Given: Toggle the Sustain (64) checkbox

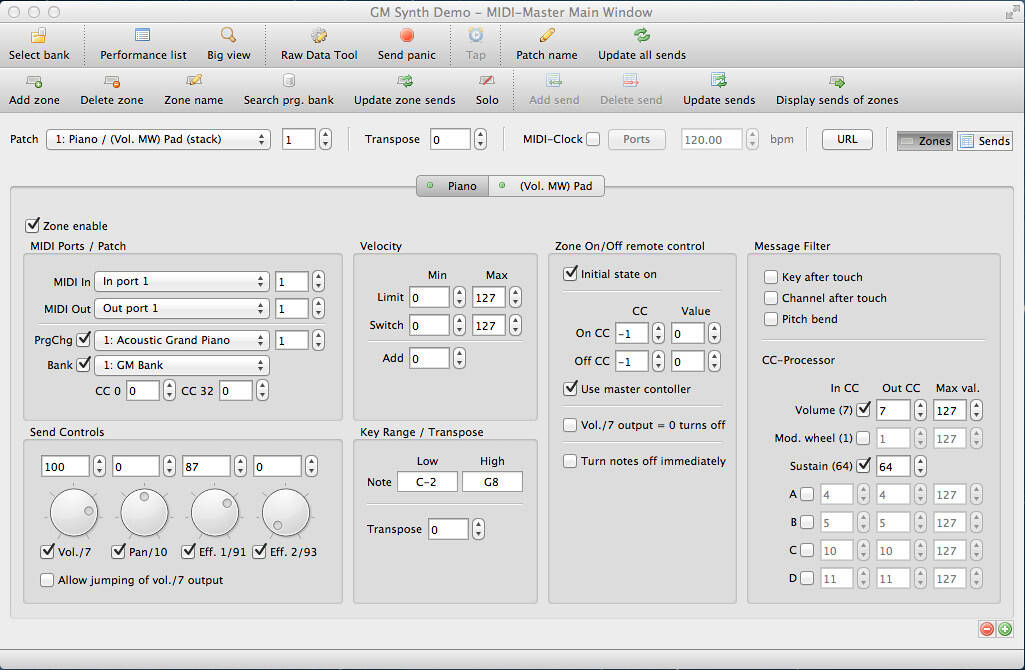Looking at the screenshot, I should tap(863, 465).
